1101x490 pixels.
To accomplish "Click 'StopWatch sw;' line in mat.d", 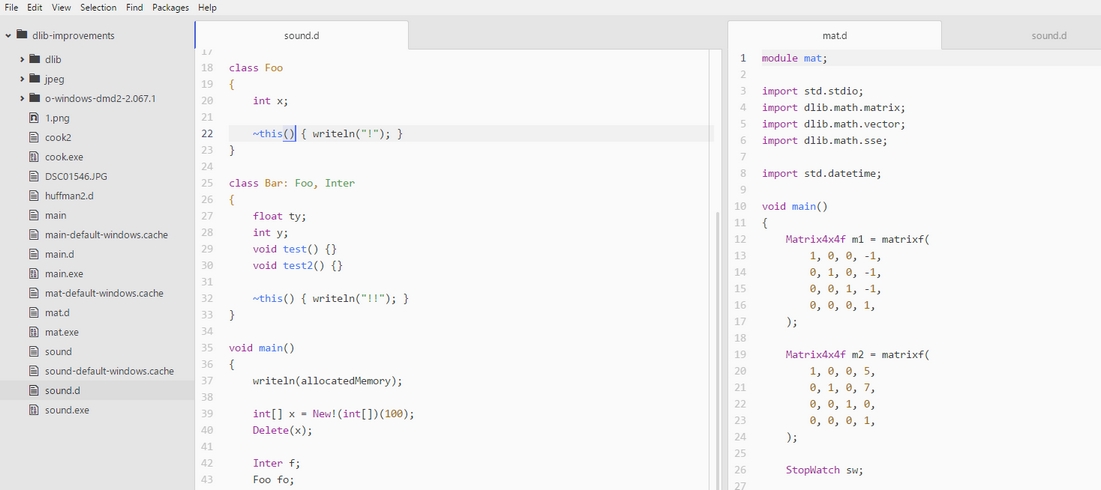I will [x=824, y=470].
